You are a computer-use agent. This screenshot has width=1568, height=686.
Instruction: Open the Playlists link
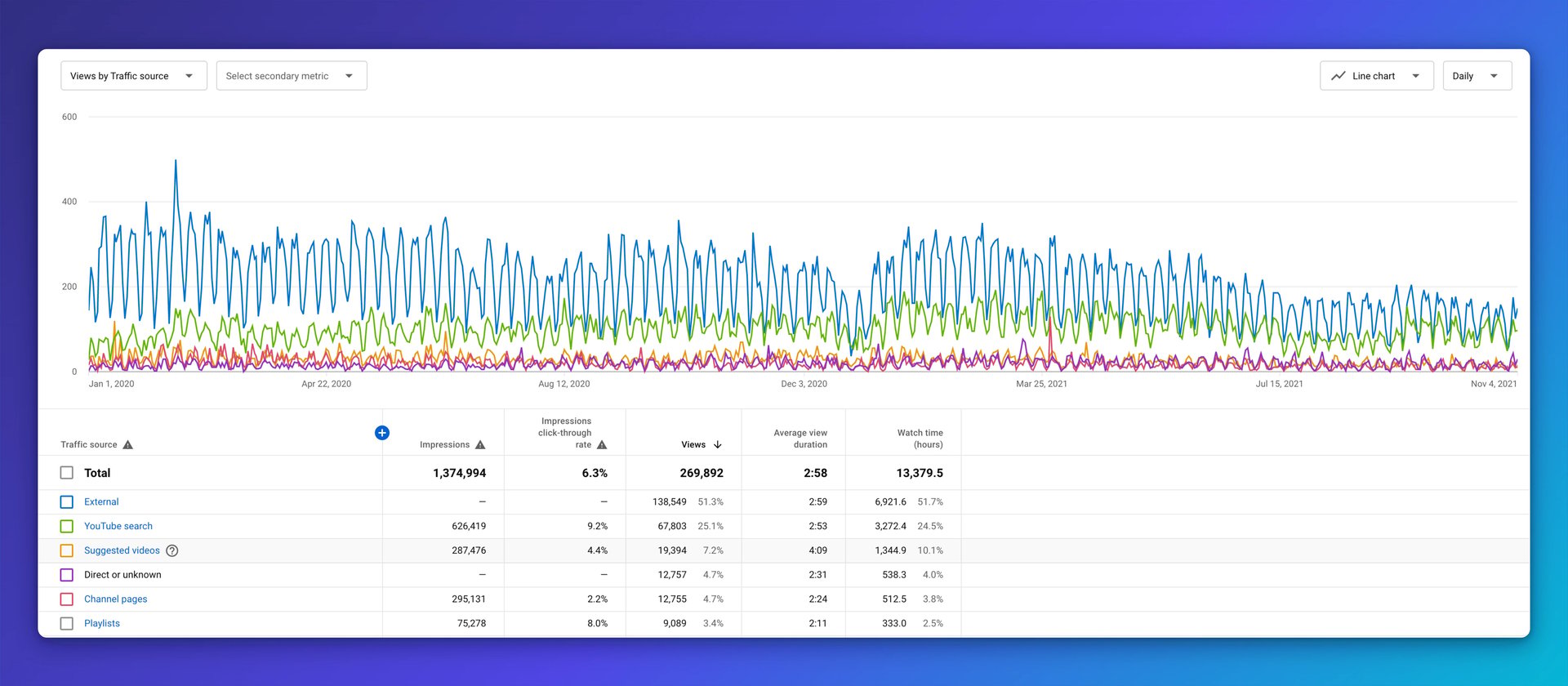point(102,624)
